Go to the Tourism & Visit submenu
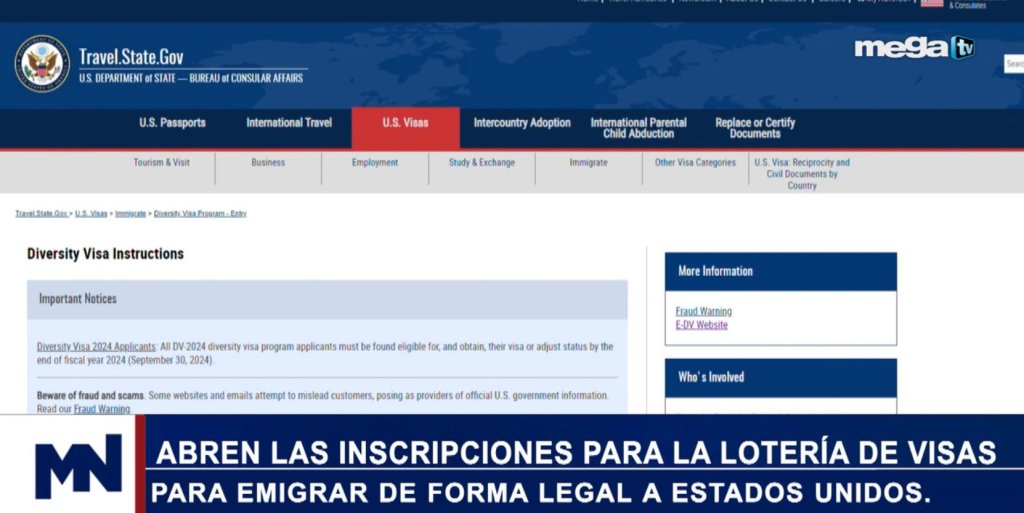The height and width of the screenshot is (513, 1024). tap(162, 163)
